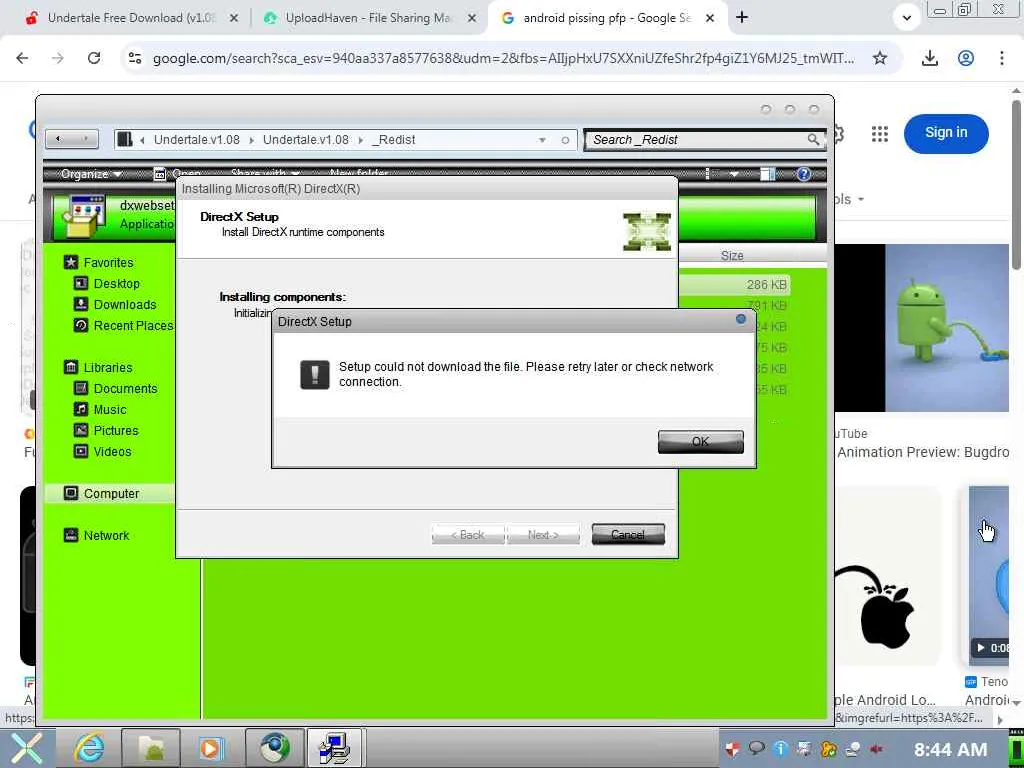
Task: Select Documents library in the sidebar
Action: (125, 389)
